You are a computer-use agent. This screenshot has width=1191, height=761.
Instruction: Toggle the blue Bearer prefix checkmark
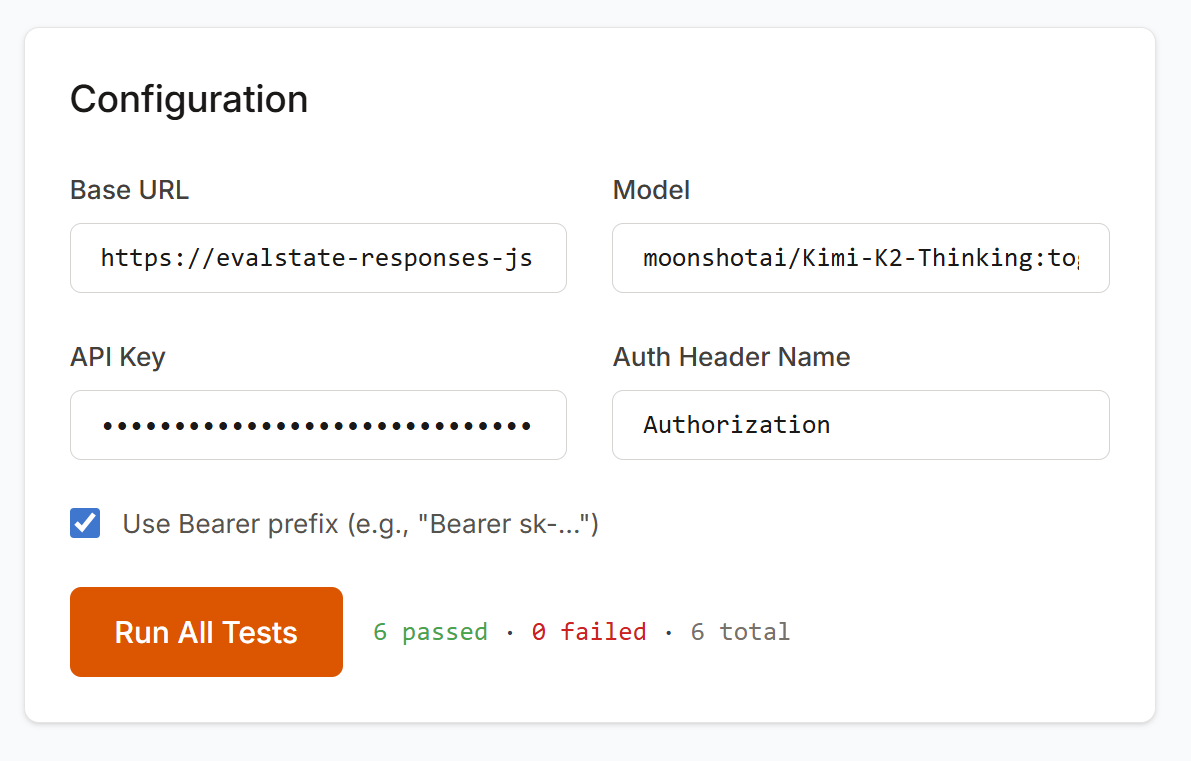pyautogui.click(x=85, y=523)
